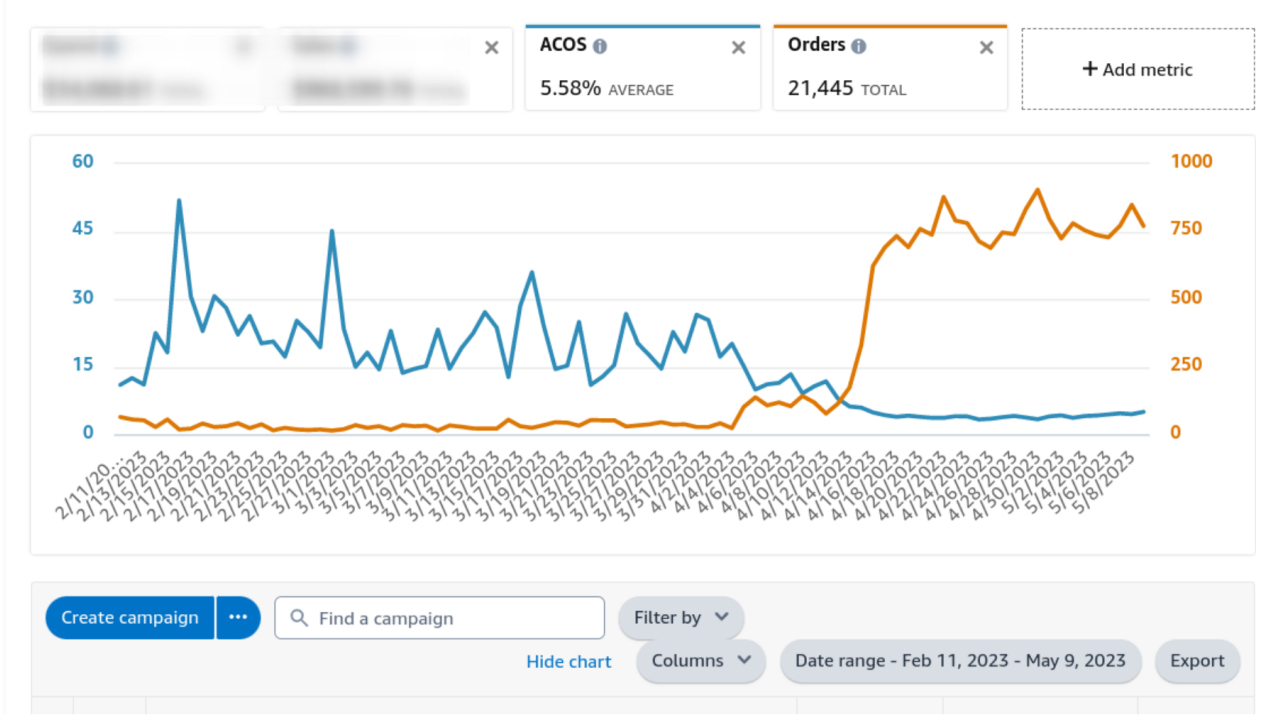Open the Filter by dropdown

[681, 617]
